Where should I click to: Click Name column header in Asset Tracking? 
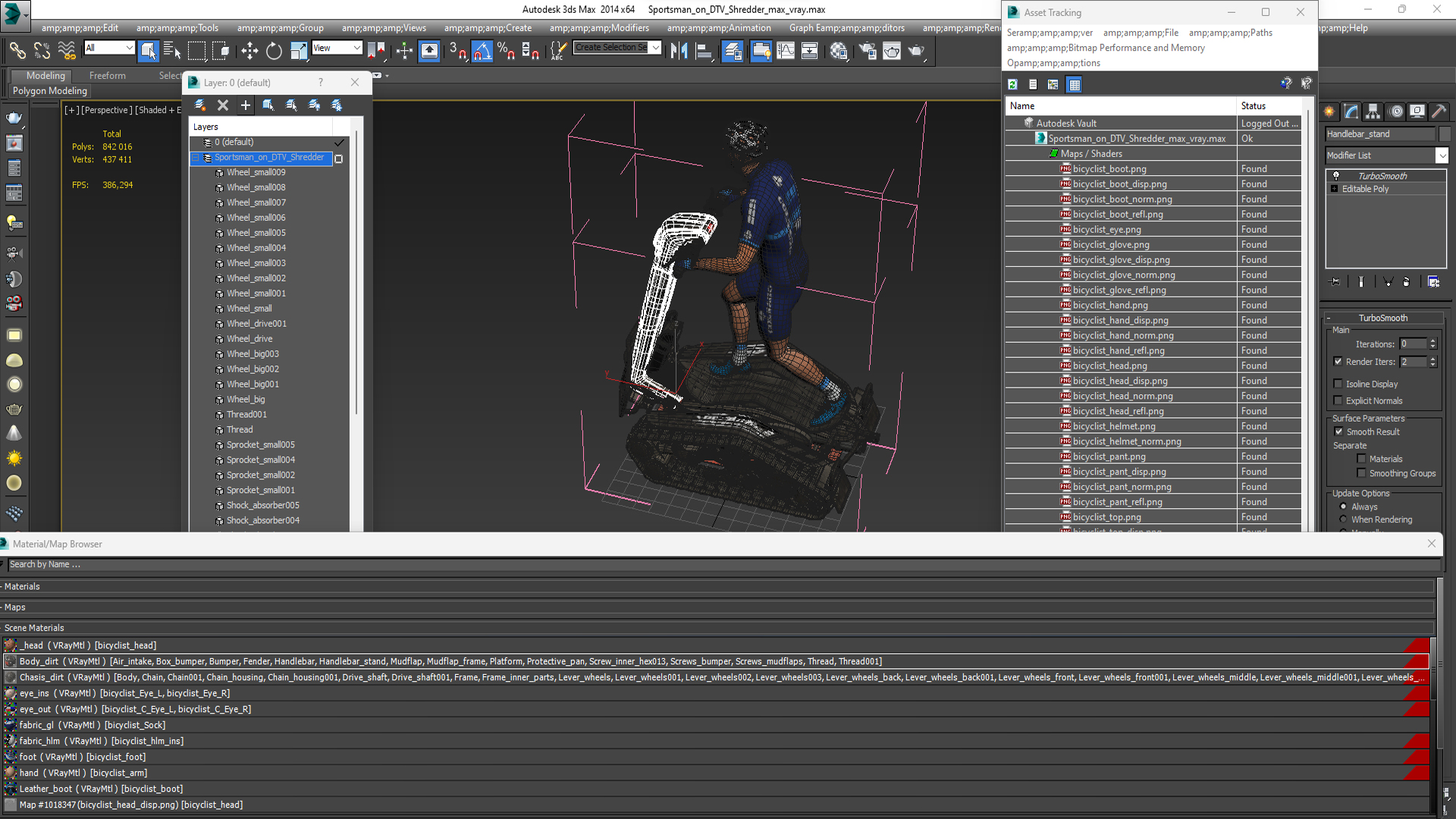click(1121, 106)
